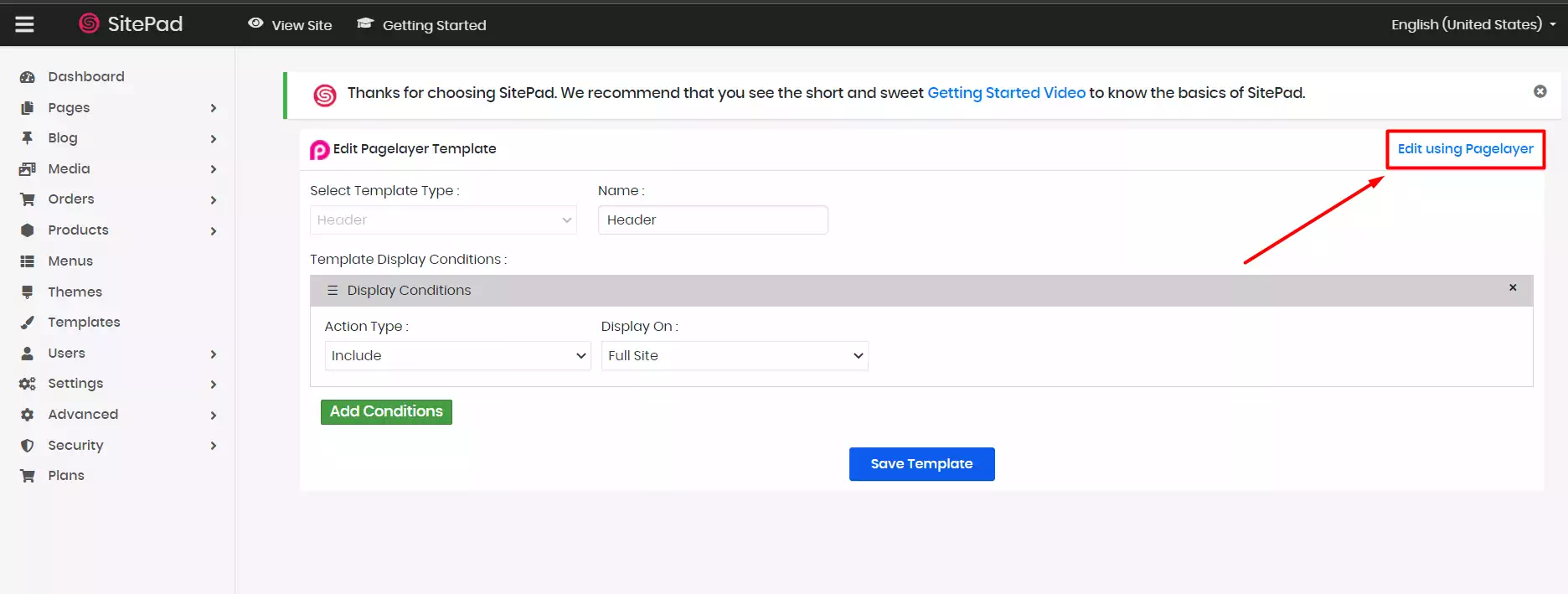Screen dimensions: 1568x594
Task: Expand the Blog submenu arrow
Action: (214, 139)
